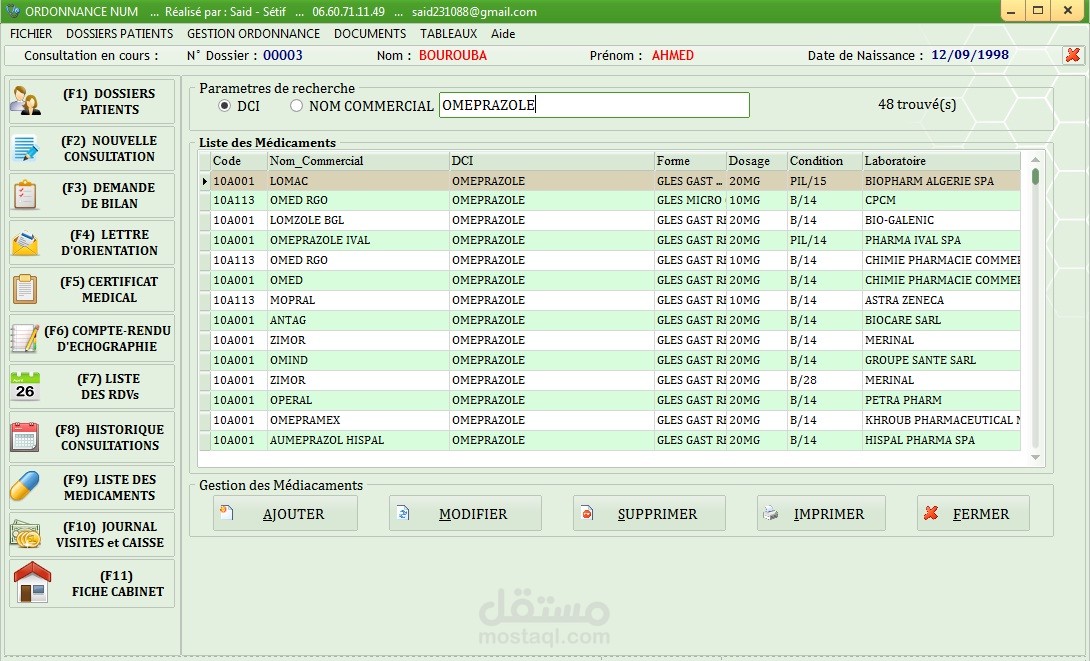Sort by the Dosage column header

tap(757, 161)
